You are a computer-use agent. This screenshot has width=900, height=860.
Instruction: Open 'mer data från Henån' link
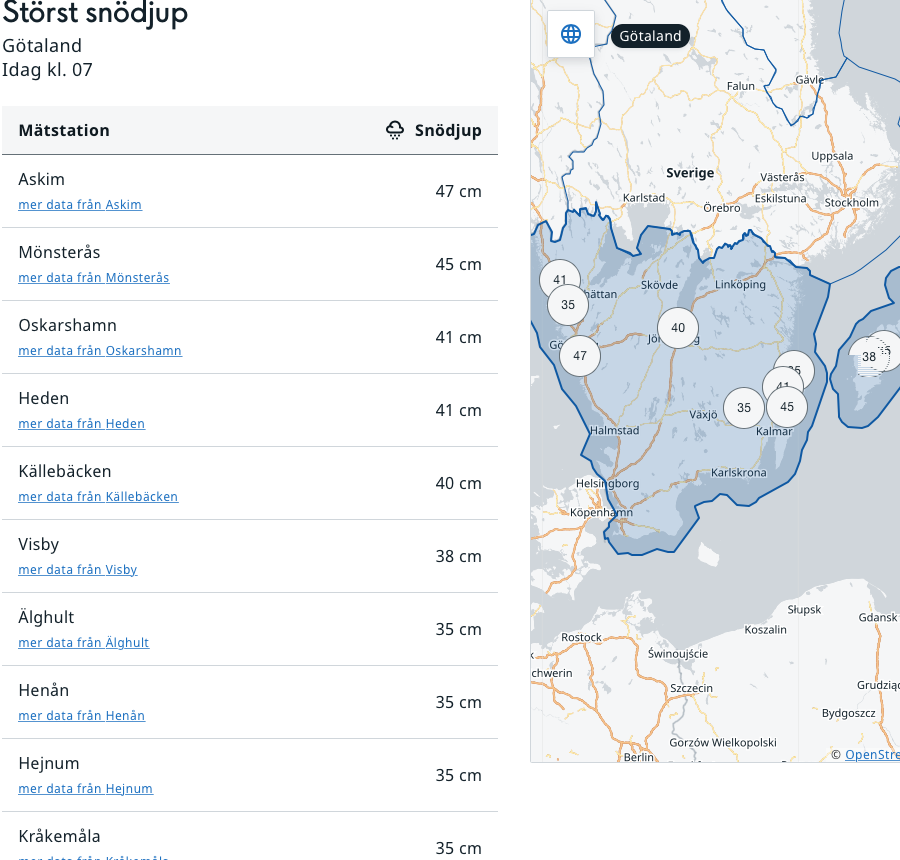click(x=82, y=716)
